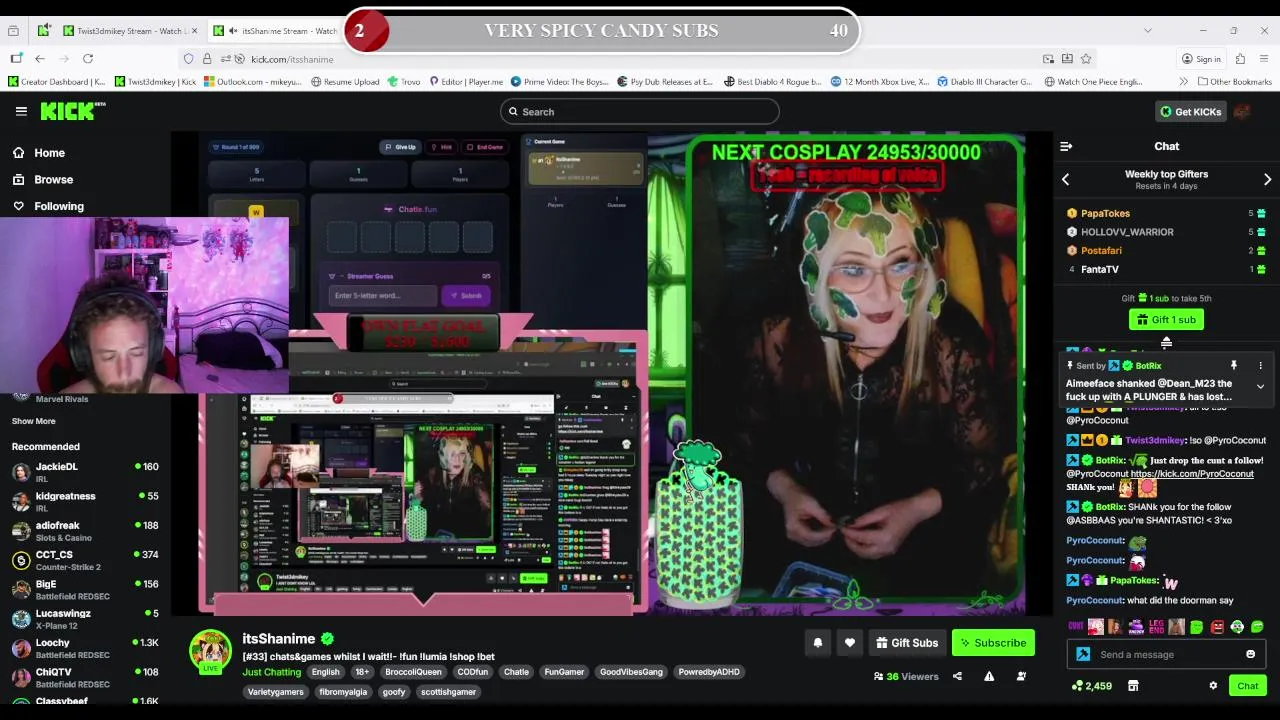This screenshot has width=1280, height=720.
Task: Open recommended channel ChiQTV
Action: click(x=85, y=677)
